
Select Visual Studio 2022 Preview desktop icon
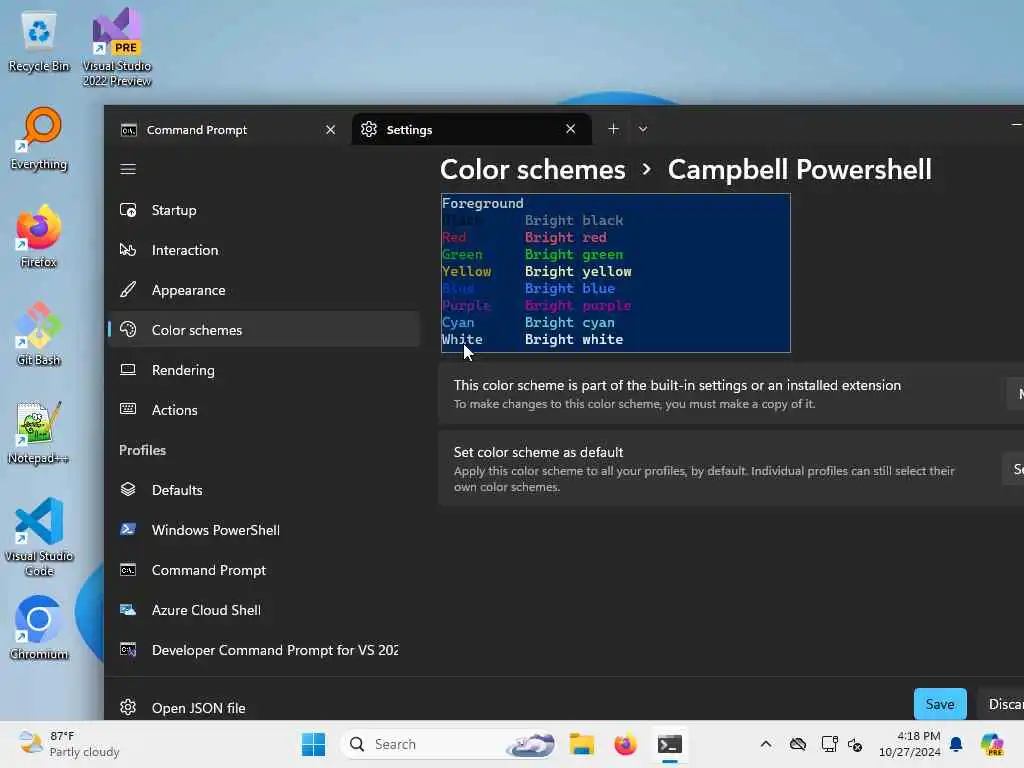click(117, 48)
